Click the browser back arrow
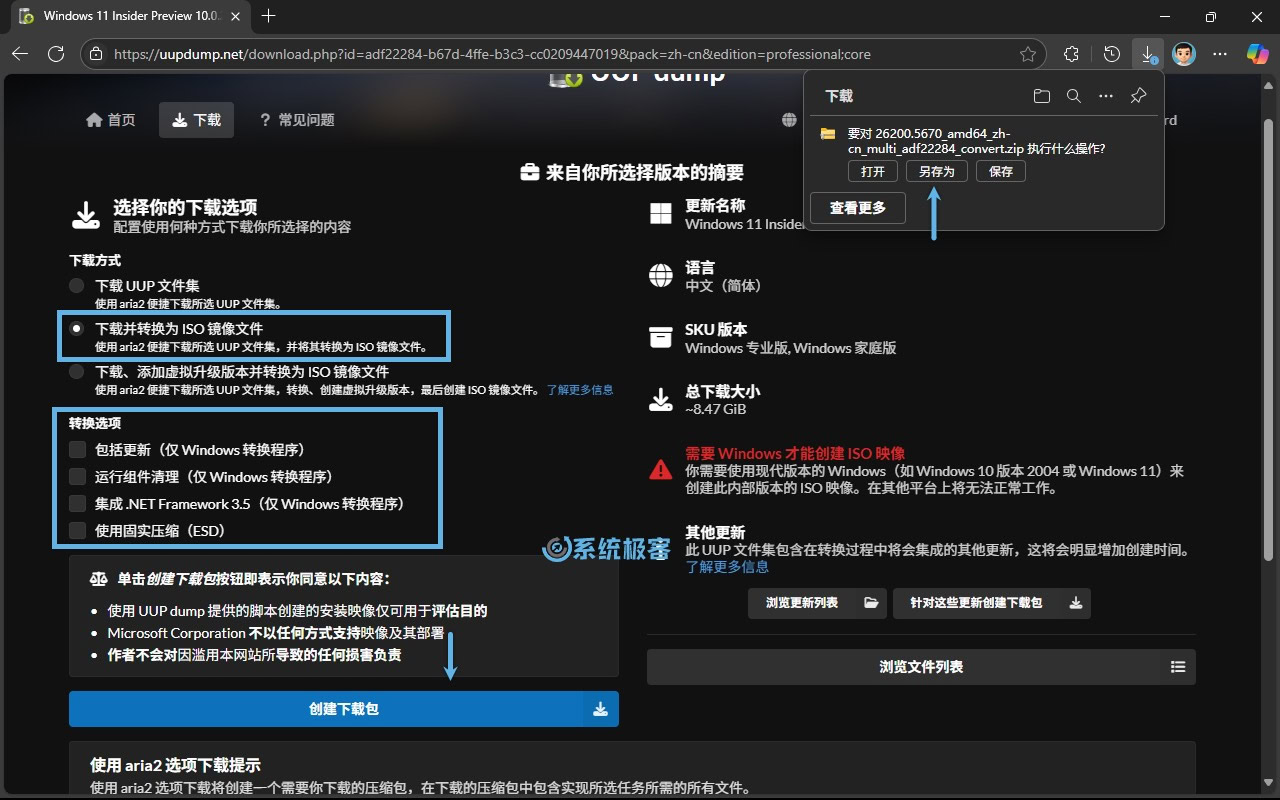 [19, 54]
